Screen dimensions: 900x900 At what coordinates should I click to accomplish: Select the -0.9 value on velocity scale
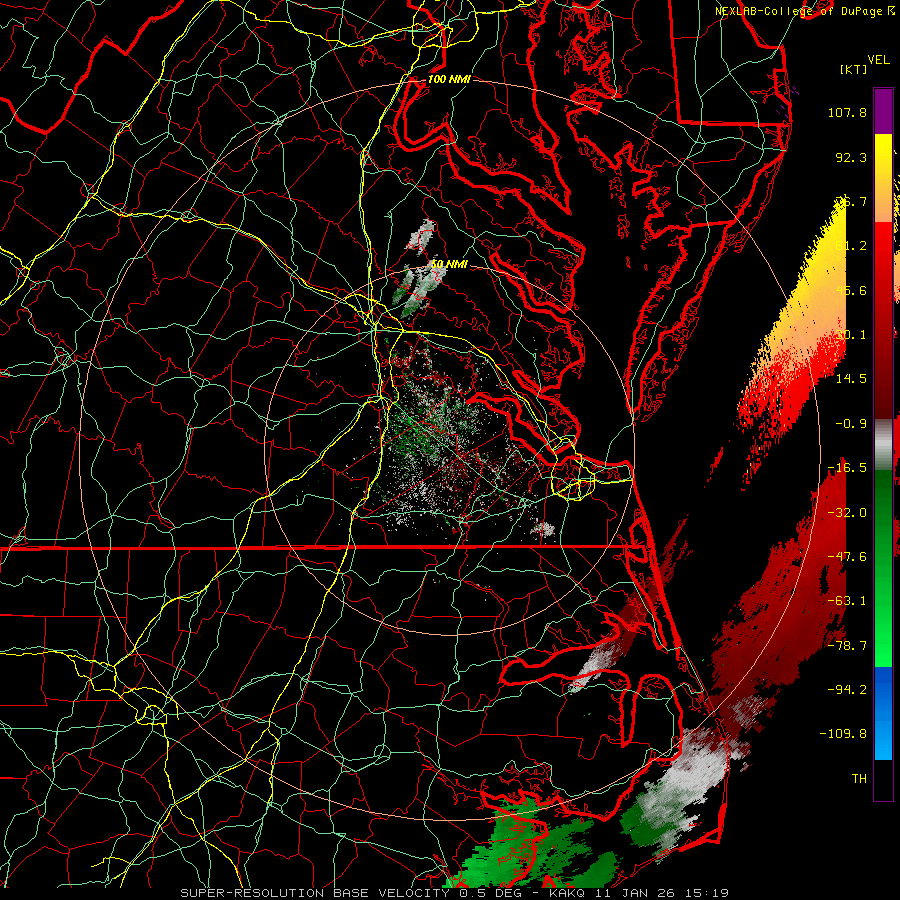[851, 424]
